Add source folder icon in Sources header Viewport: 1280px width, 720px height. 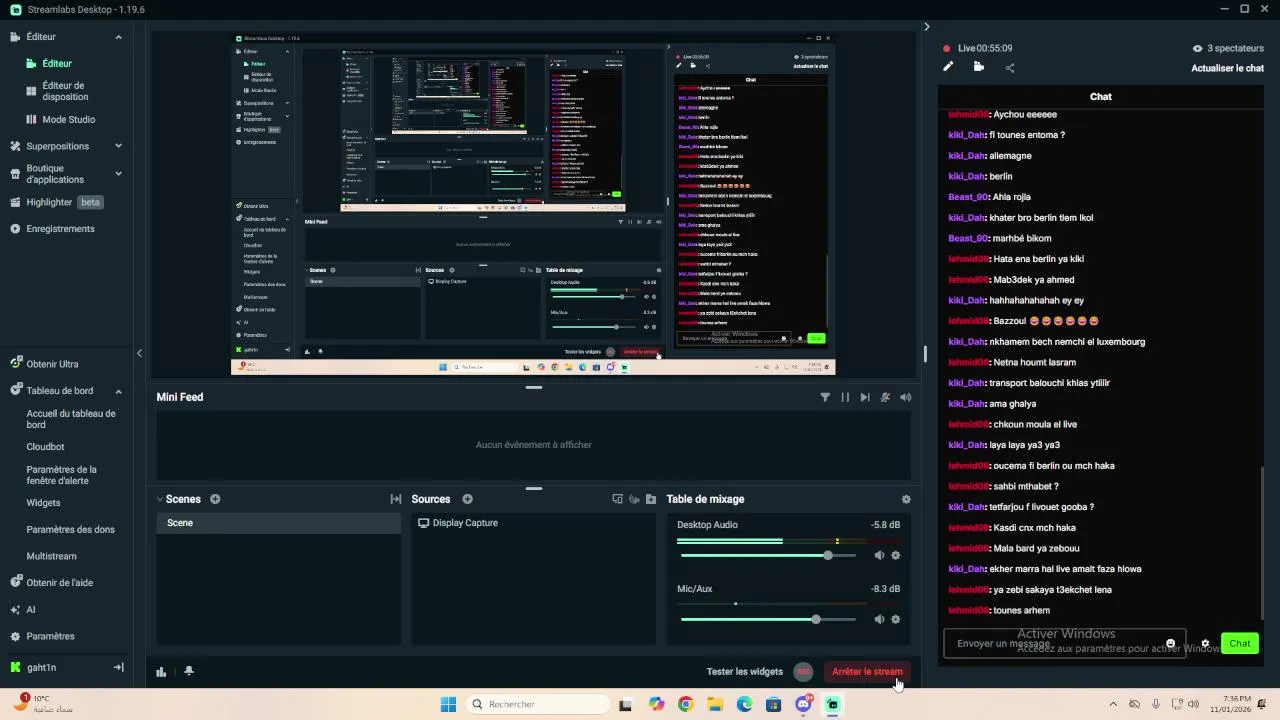pos(651,499)
